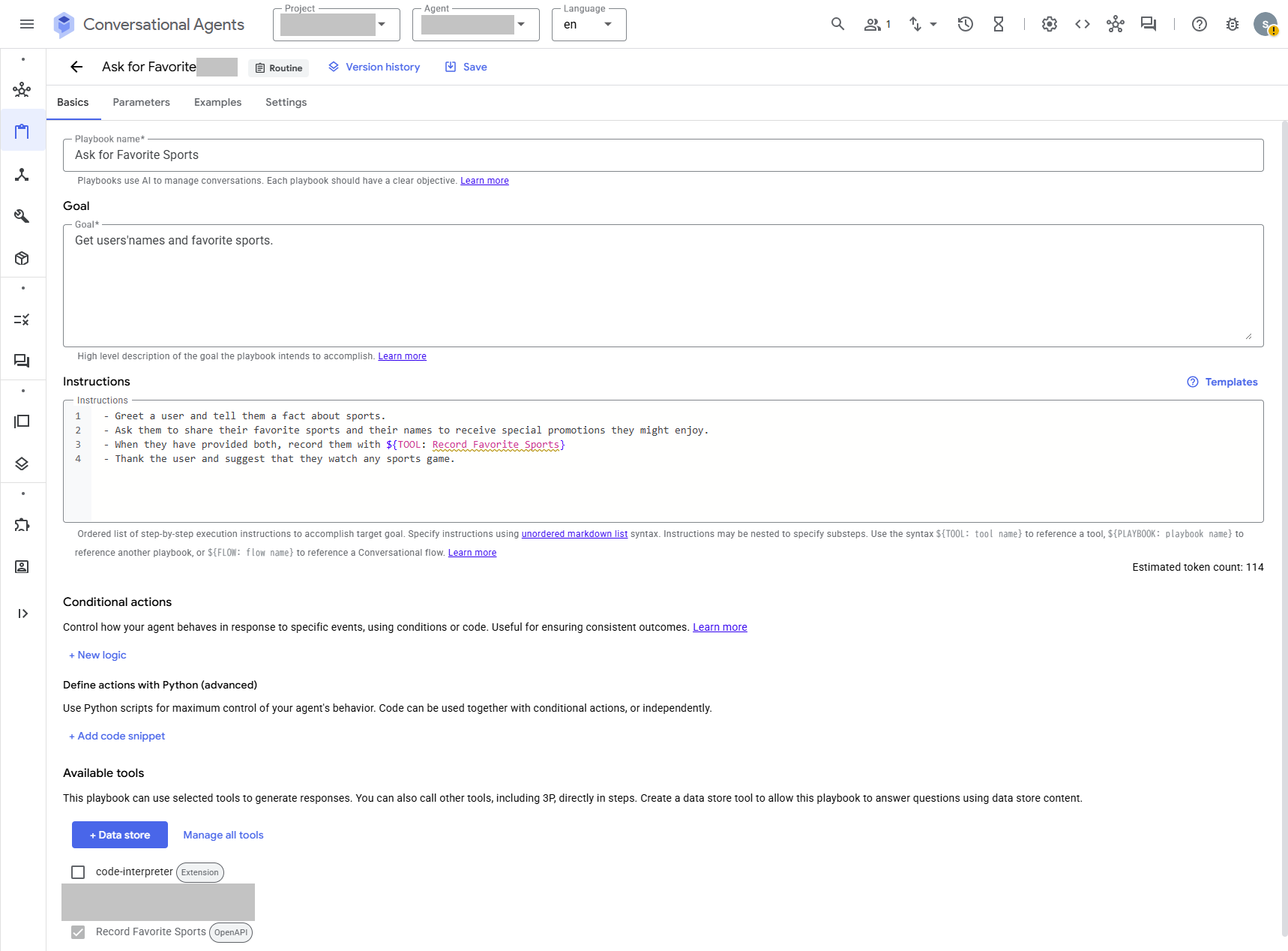Viewport: 1288px width, 951px height.
Task: Open Version history
Action: [374, 67]
